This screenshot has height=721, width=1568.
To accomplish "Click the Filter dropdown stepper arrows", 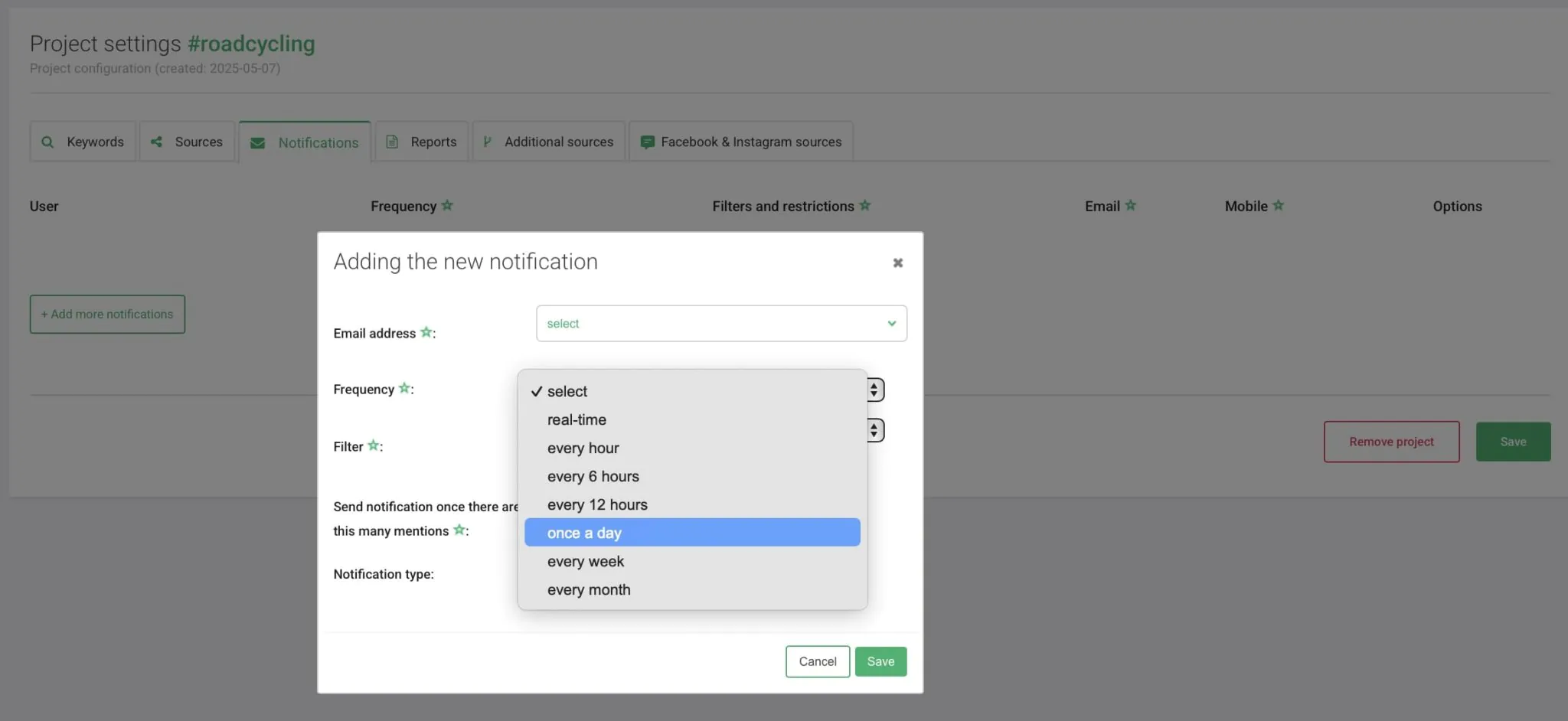I will pos(874,431).
